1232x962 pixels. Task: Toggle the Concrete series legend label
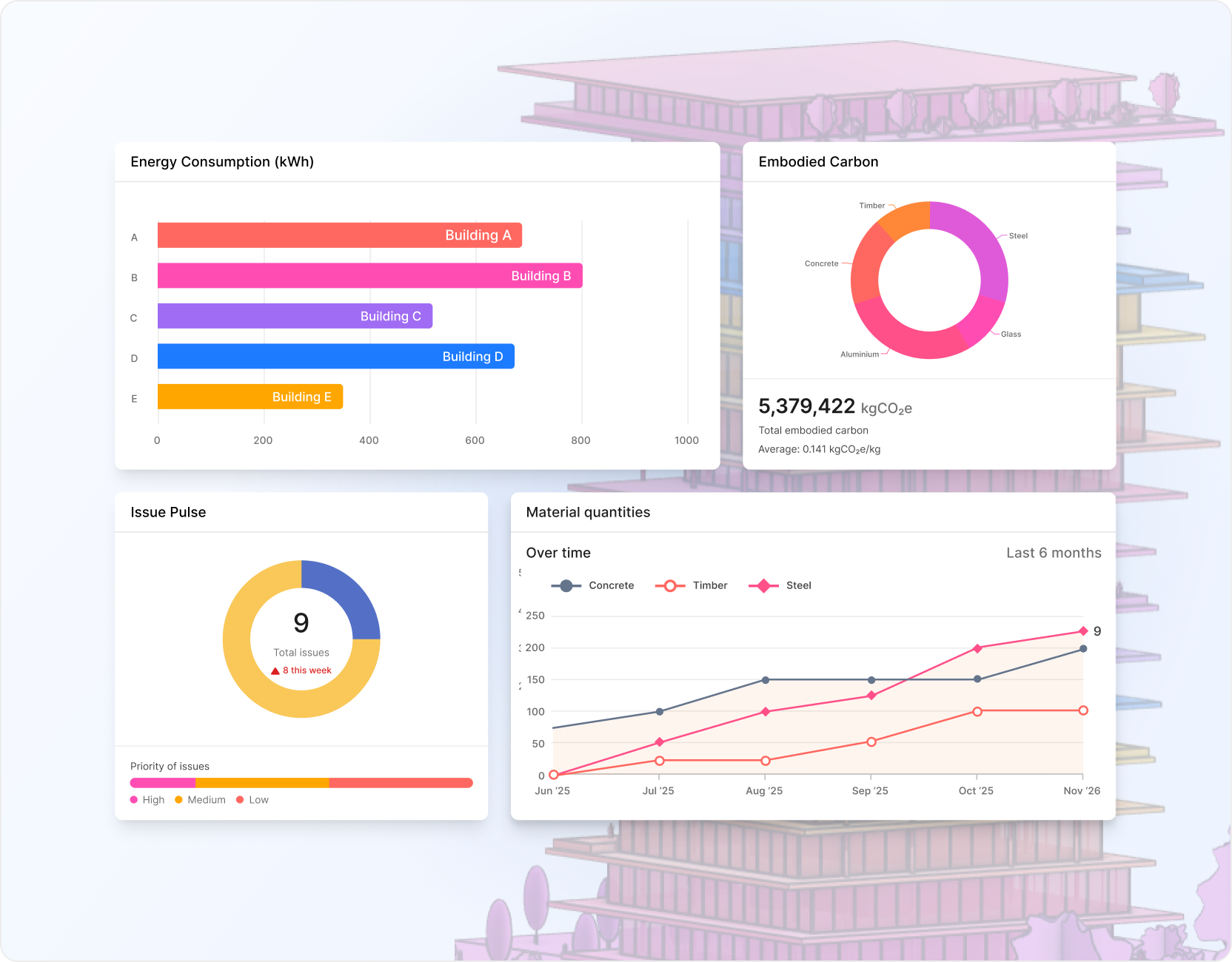pyautogui.click(x=611, y=585)
